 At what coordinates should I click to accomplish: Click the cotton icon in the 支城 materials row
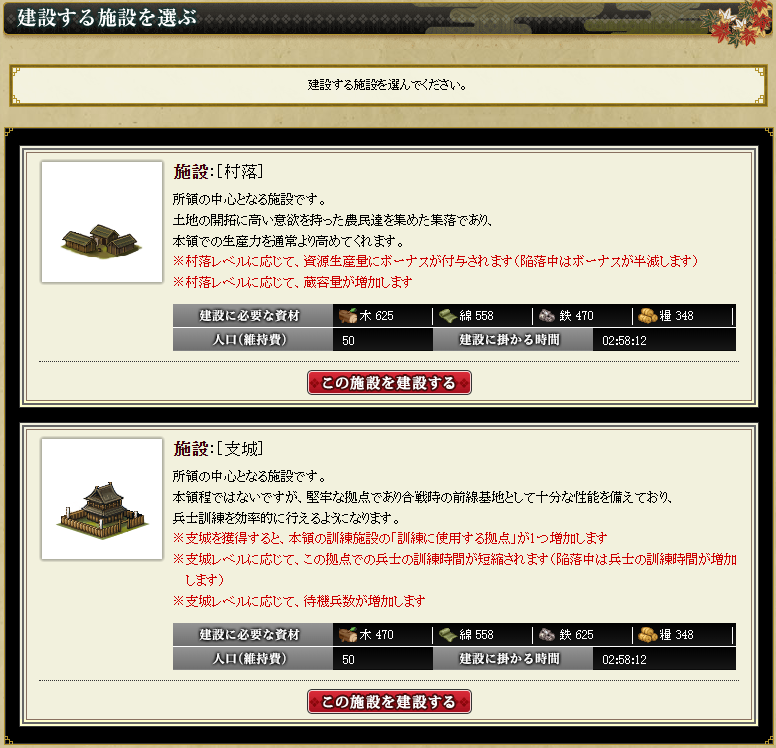pos(447,635)
